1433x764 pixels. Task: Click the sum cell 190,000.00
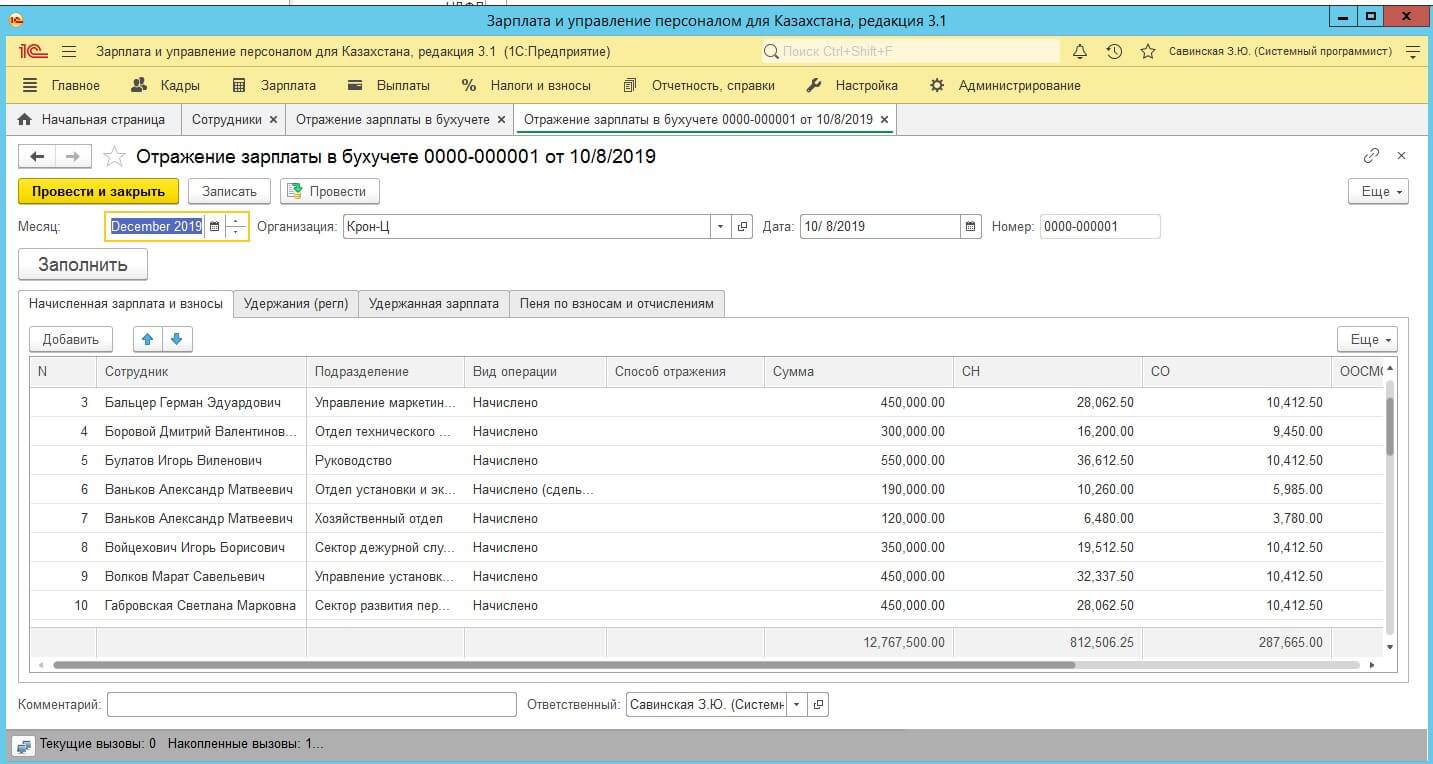click(x=859, y=490)
